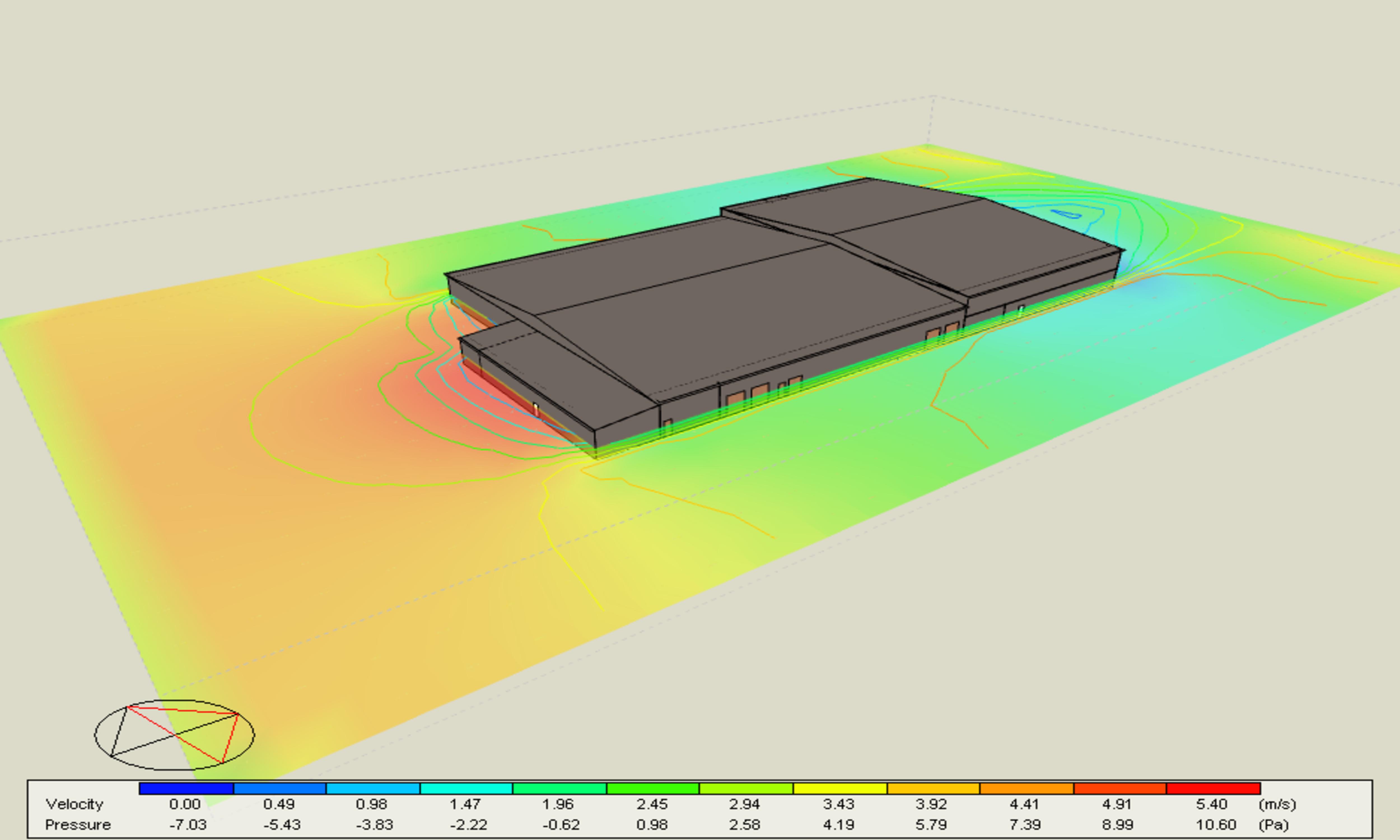The height and width of the screenshot is (840, 1400).
Task: Click the pressure value 0.98
Action: [652, 825]
